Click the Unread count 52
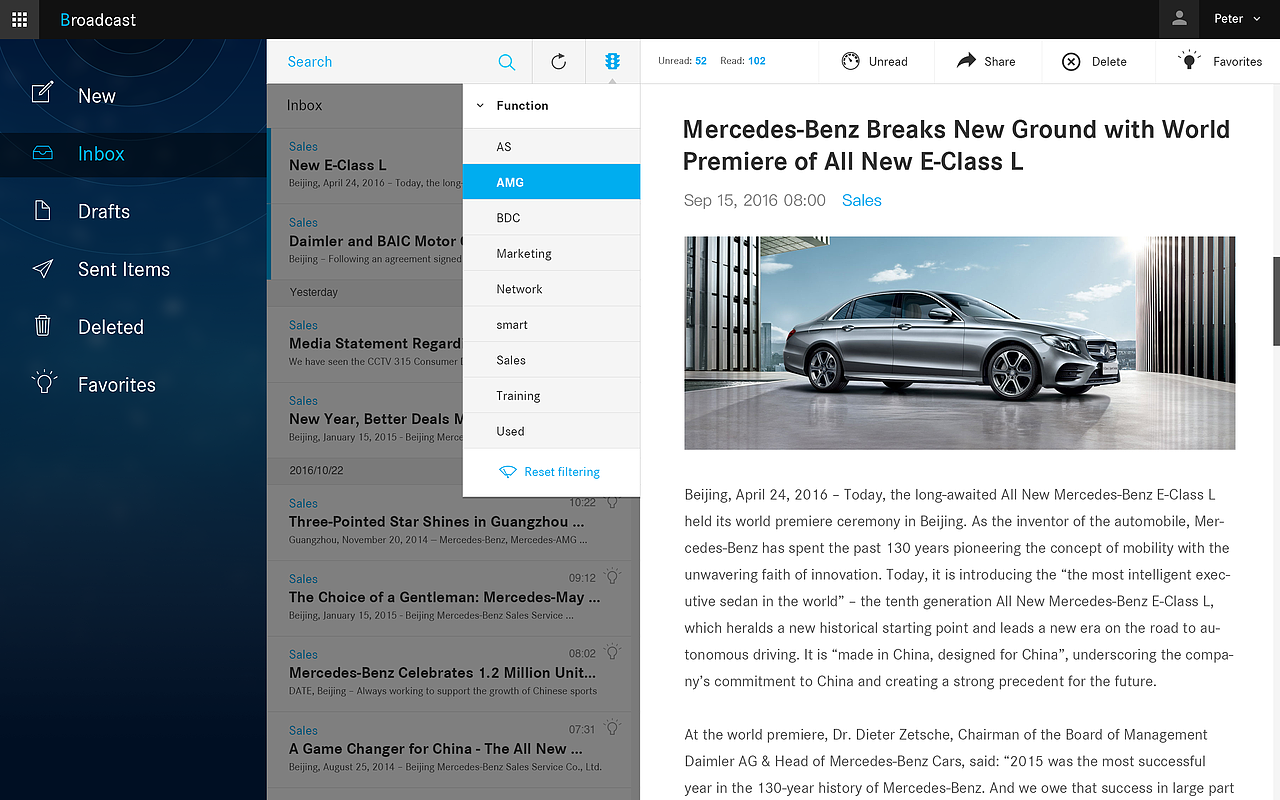 tap(701, 61)
